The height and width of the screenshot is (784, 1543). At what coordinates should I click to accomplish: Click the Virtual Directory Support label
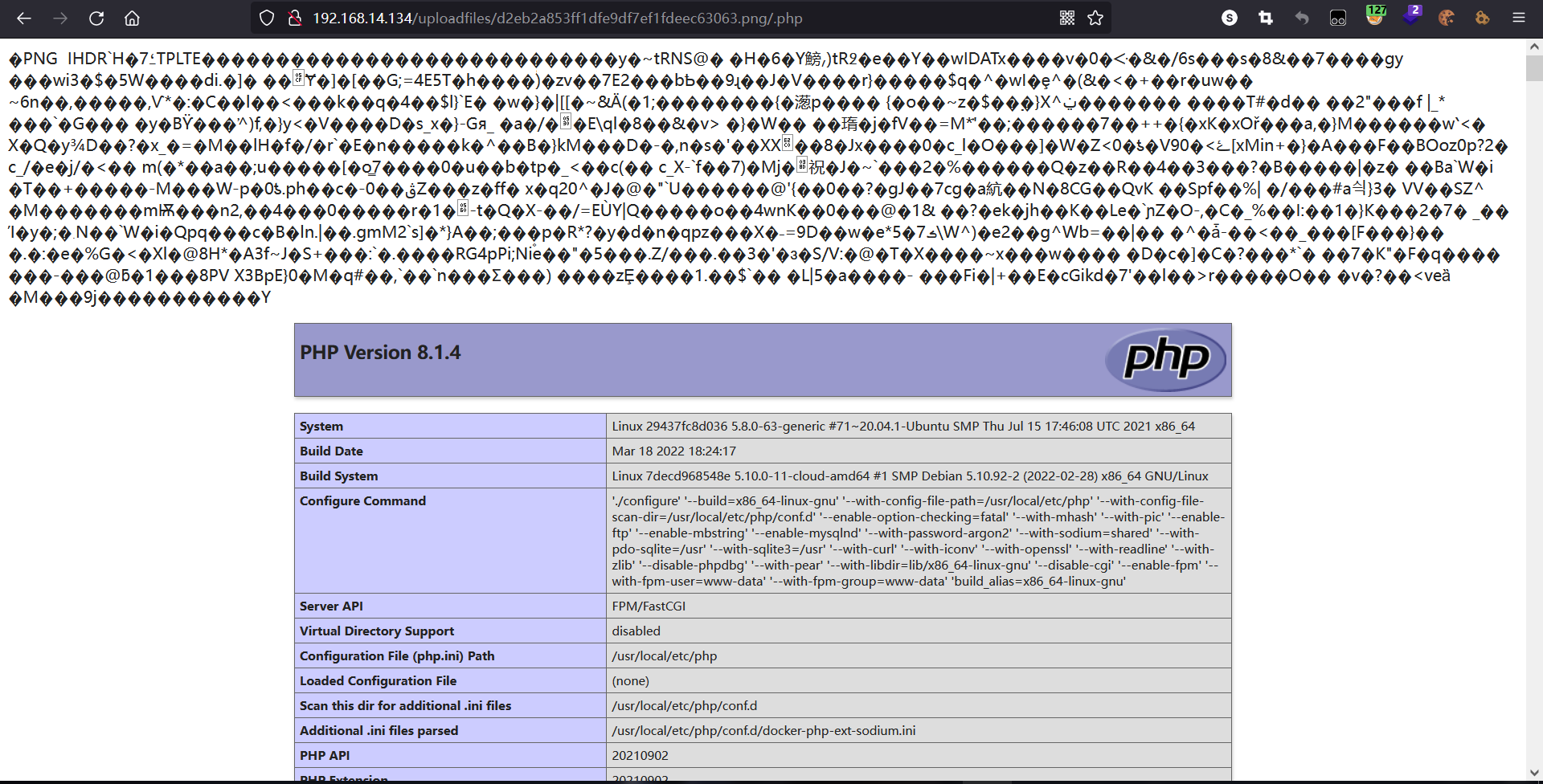pyautogui.click(x=377, y=631)
